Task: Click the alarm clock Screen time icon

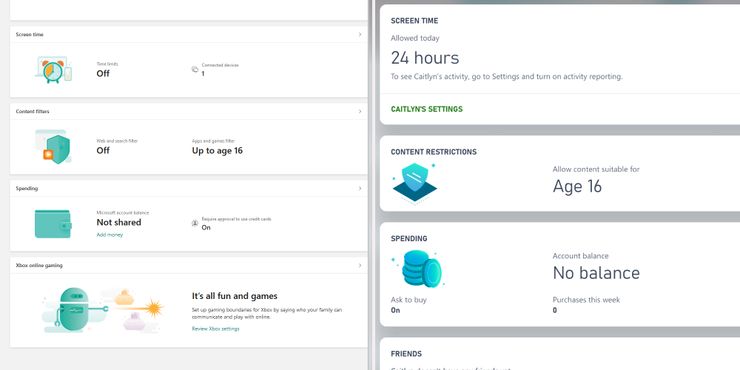Action: tap(53, 69)
